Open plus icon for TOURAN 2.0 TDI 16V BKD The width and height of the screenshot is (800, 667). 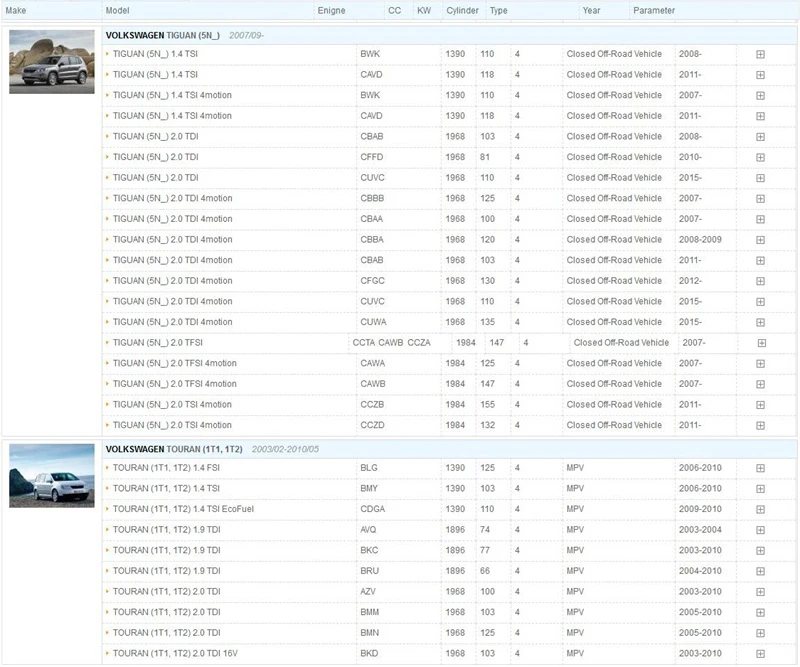tap(760, 654)
